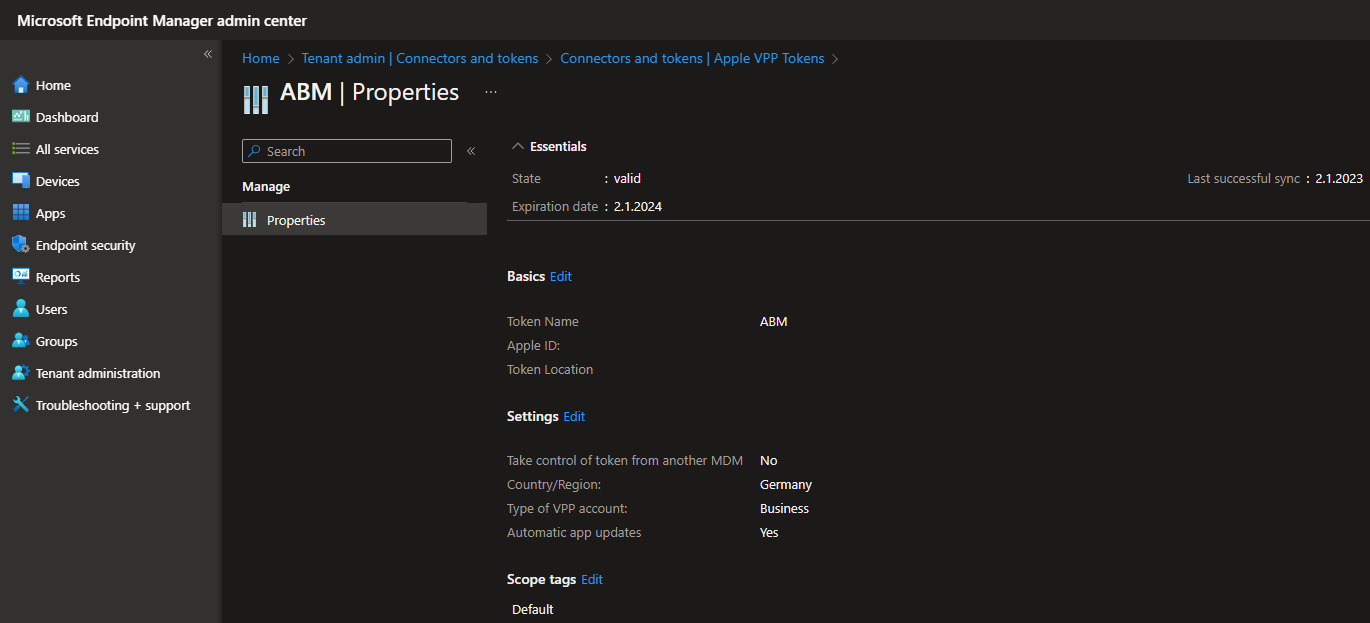
Task: Select the Devices icon in navigation
Action: pos(20,181)
